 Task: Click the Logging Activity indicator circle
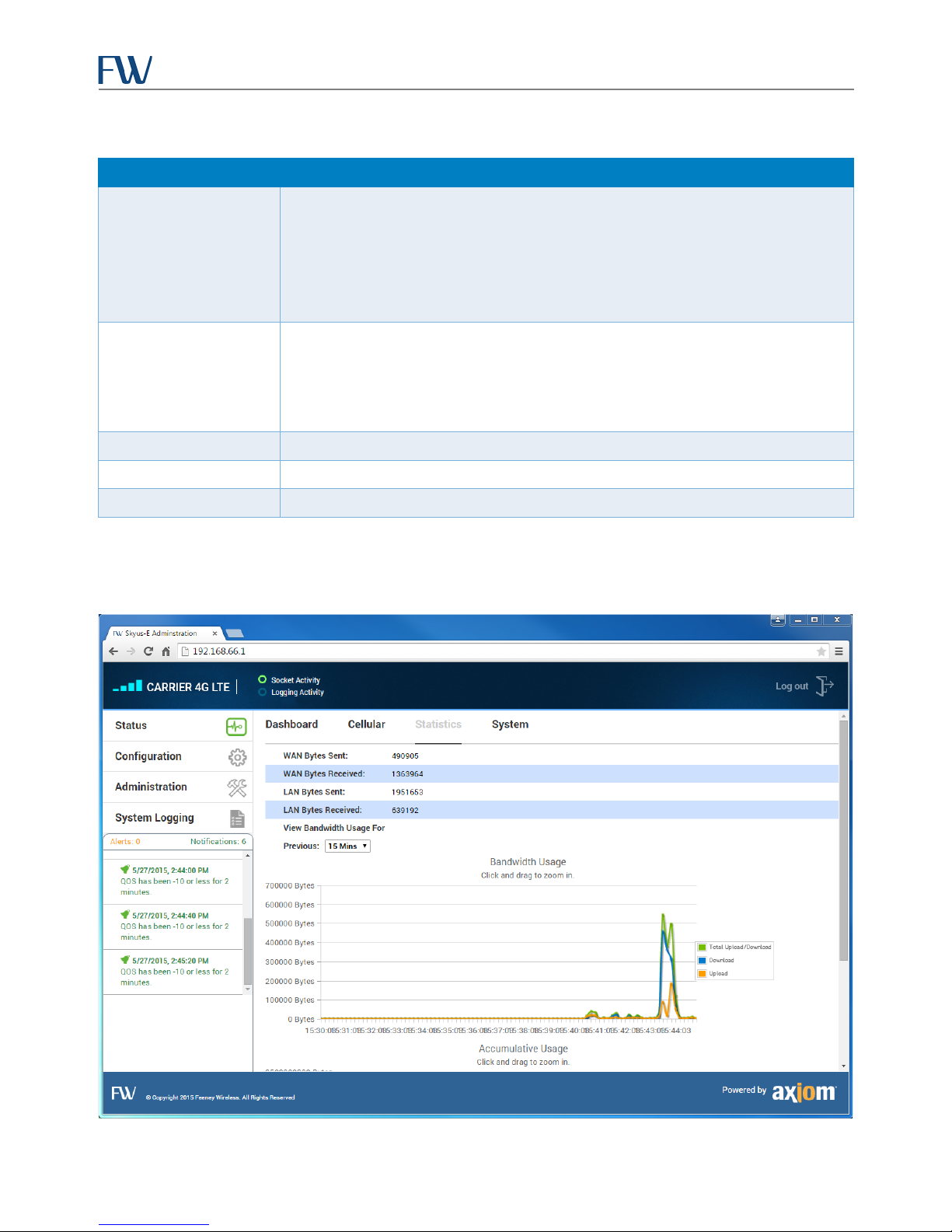[262, 692]
